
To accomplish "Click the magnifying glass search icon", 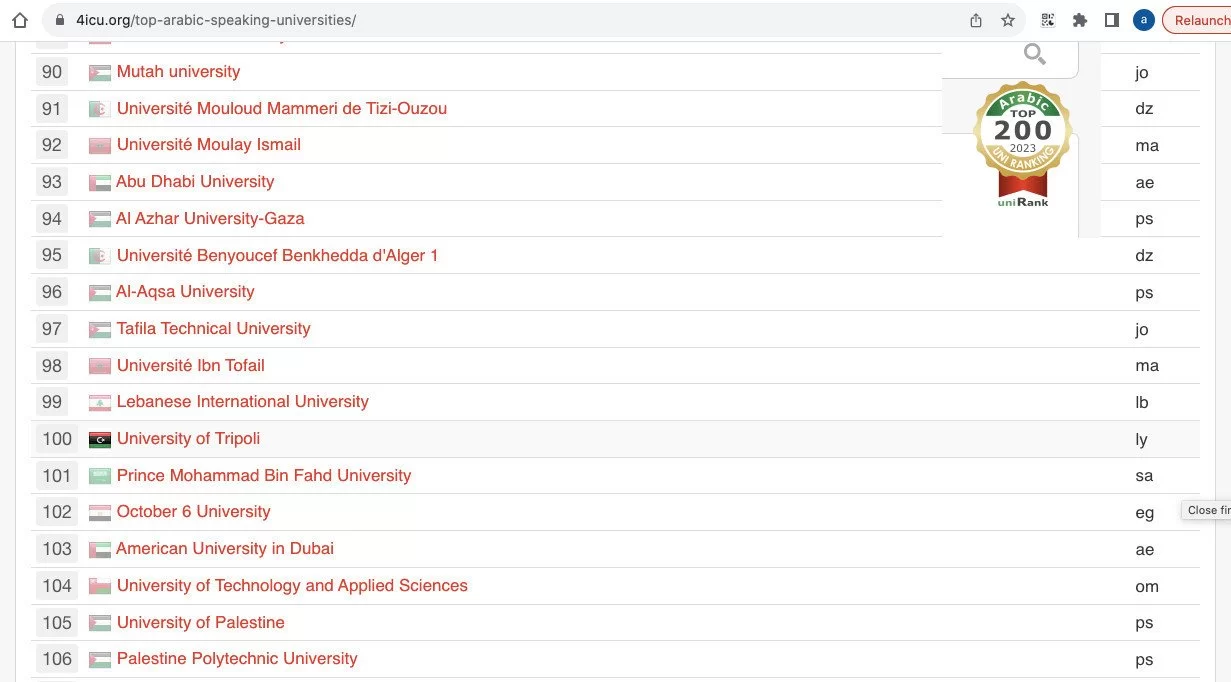I will [x=1034, y=54].
